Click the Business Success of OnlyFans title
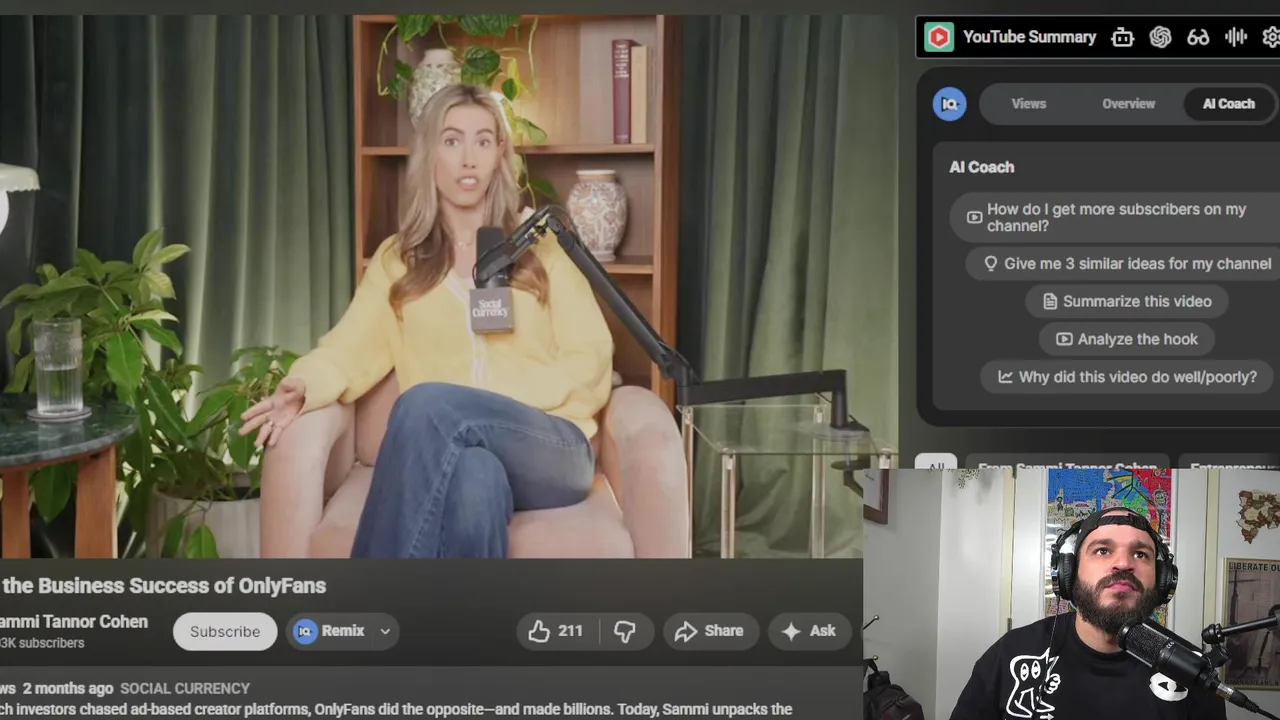The height and width of the screenshot is (720, 1280). tap(163, 586)
